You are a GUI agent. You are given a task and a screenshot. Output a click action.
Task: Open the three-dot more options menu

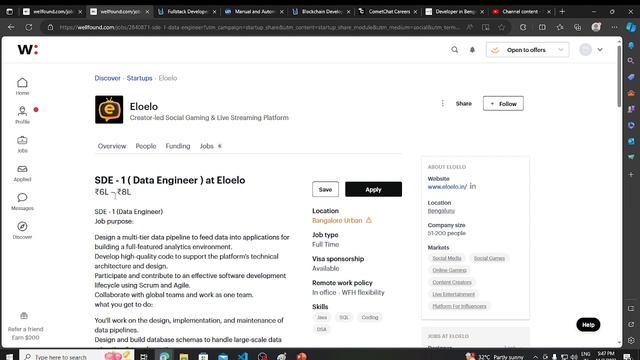[442, 104]
